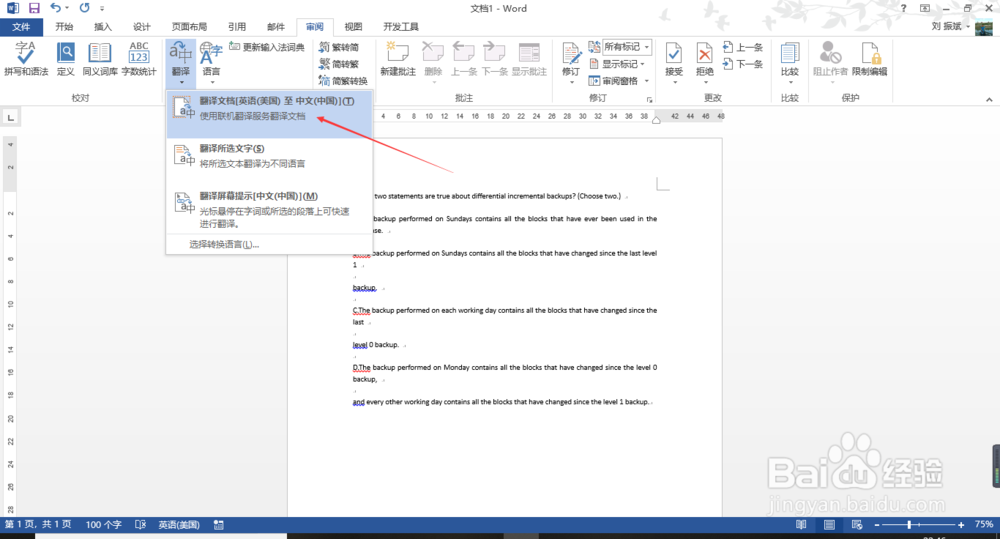Customize the Quick Access Toolbar

click(102, 9)
